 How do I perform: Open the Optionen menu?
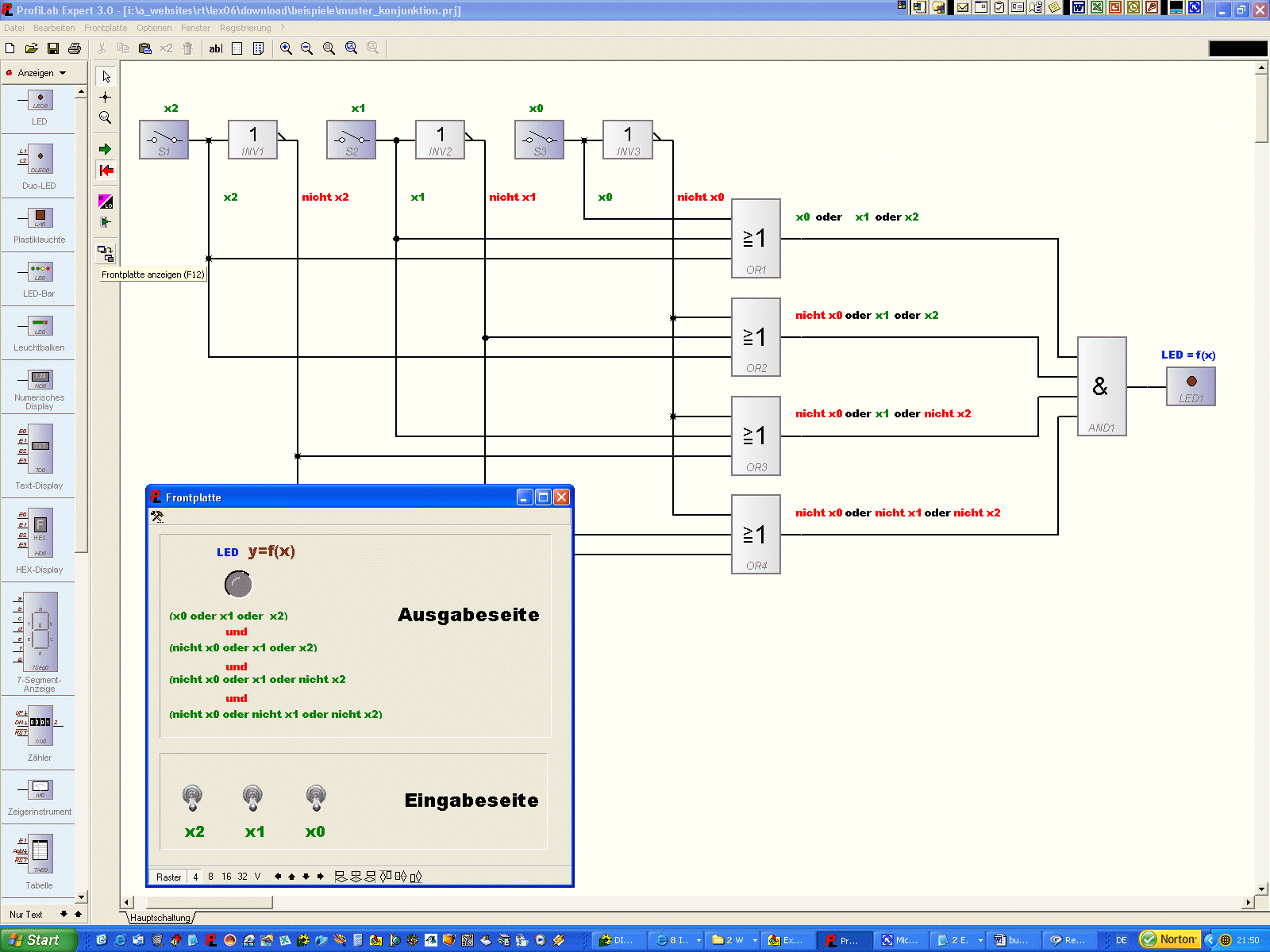click(154, 28)
